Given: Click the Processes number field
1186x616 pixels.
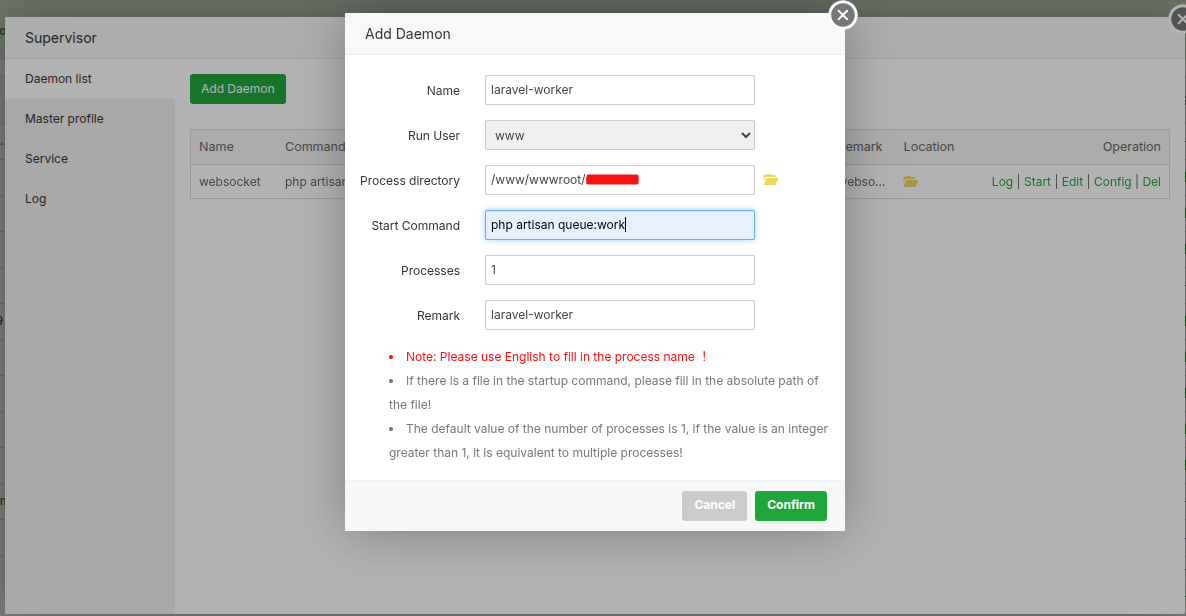Looking at the screenshot, I should (x=619, y=270).
